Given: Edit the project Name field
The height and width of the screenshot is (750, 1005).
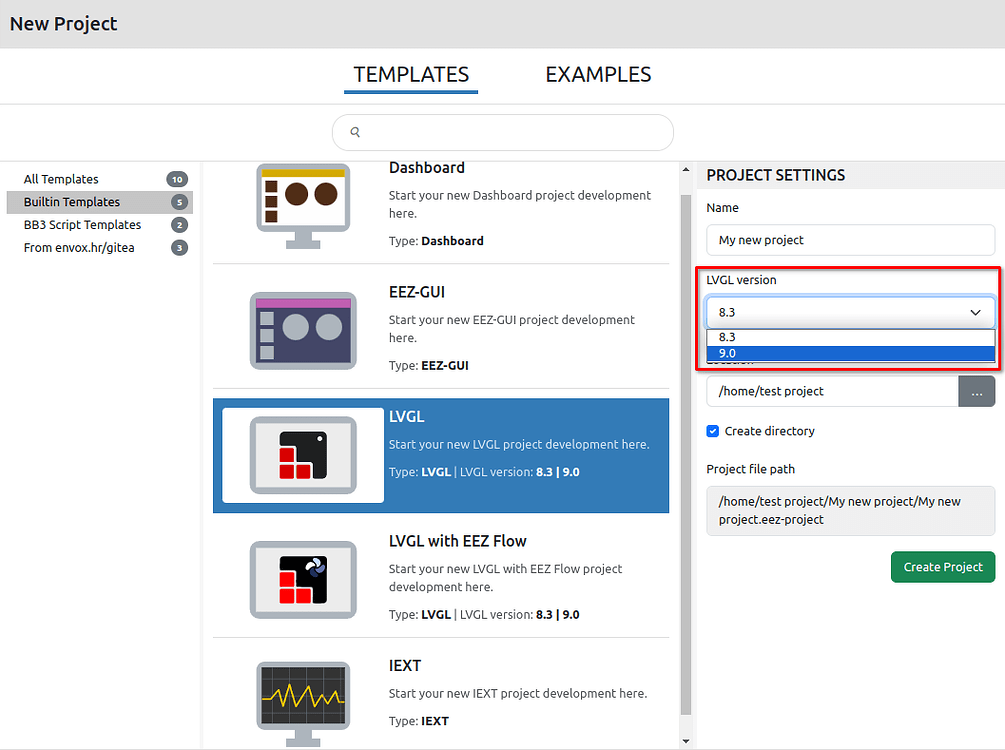Looking at the screenshot, I should (850, 240).
